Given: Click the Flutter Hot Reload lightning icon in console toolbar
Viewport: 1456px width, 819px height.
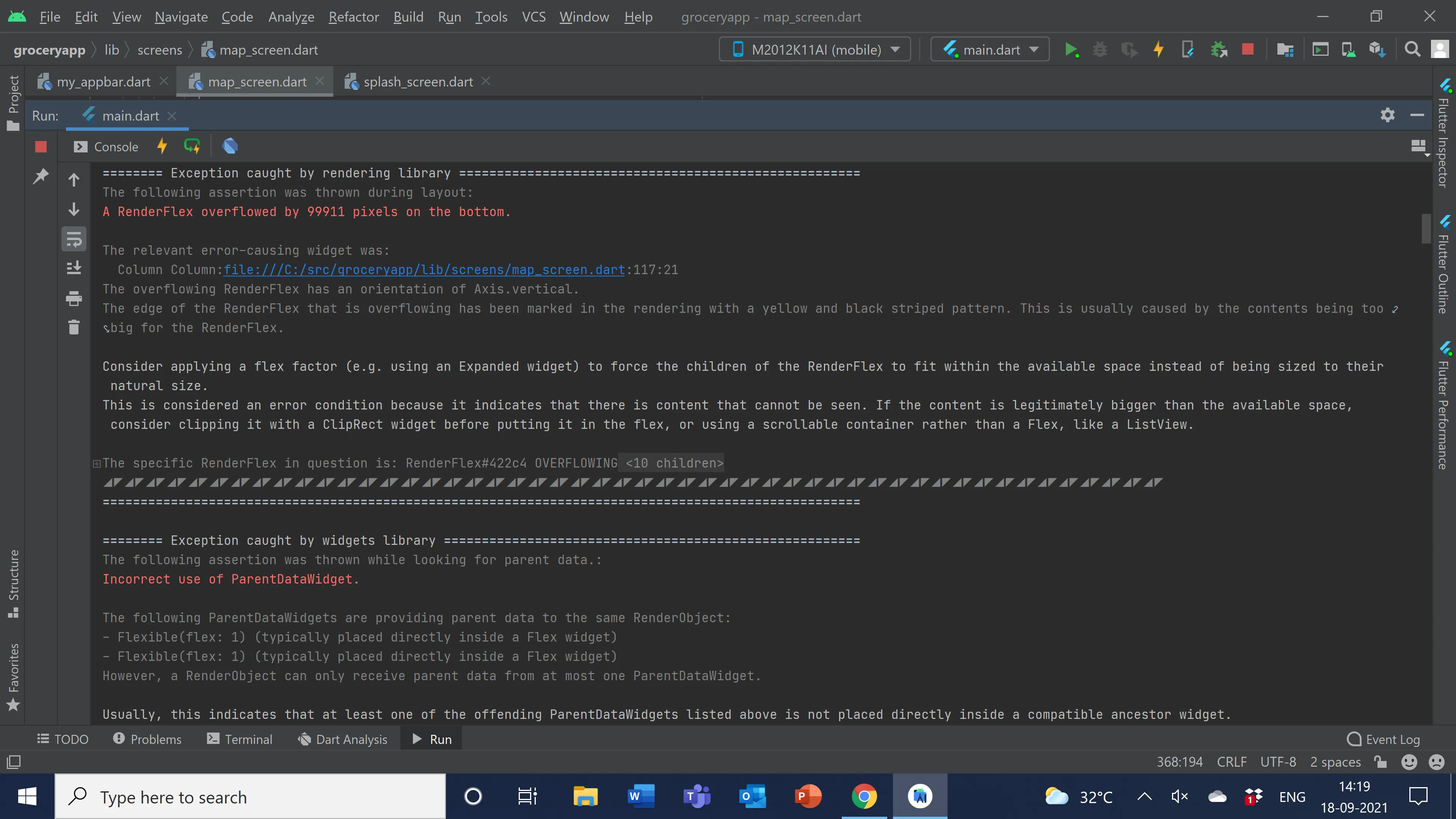Looking at the screenshot, I should 162,146.
